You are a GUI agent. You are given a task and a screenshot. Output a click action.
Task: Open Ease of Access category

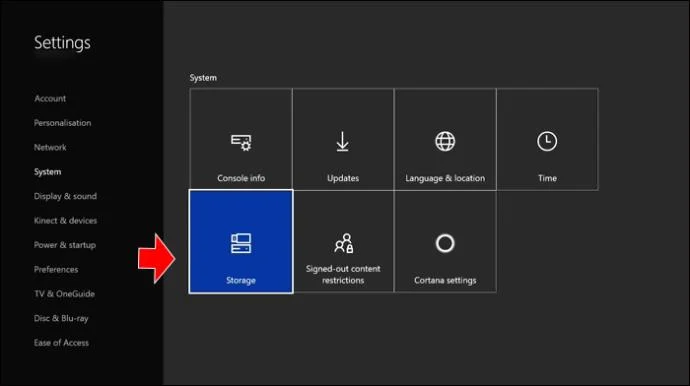tap(61, 343)
